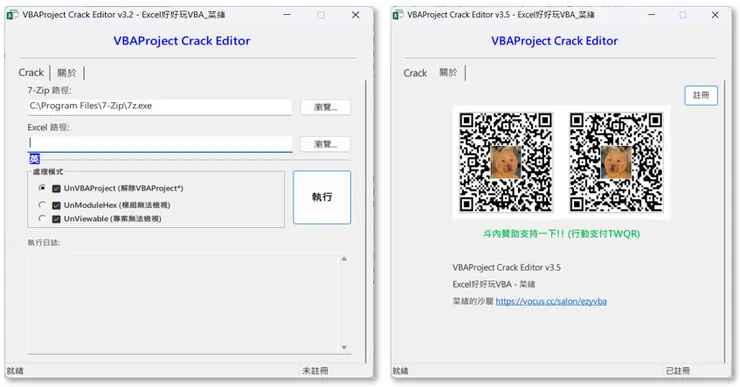Click the Excel好好玩VBA - 菜緒 author text
The height and width of the screenshot is (387, 740).
click(494, 284)
